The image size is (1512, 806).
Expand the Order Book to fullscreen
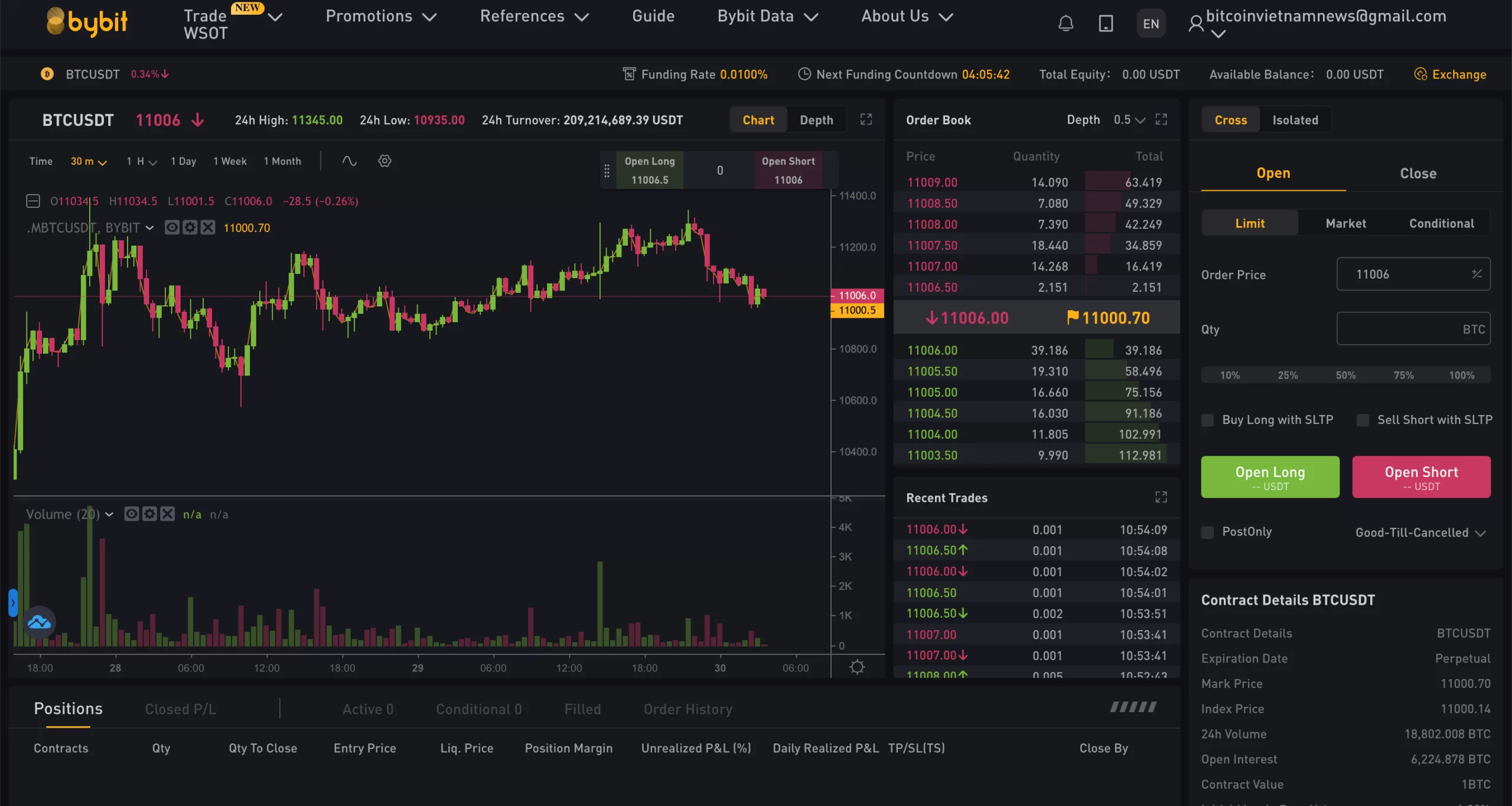tap(1161, 119)
